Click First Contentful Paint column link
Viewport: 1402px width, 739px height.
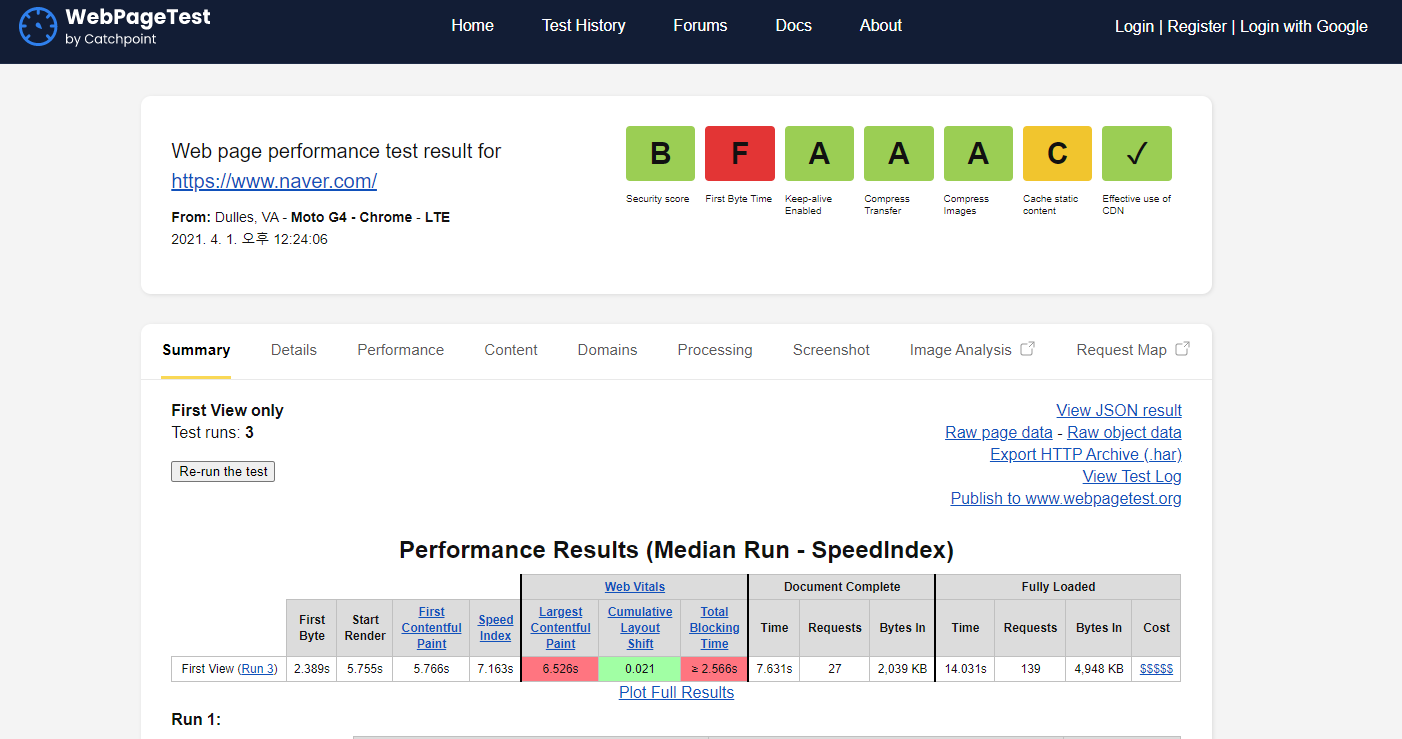(x=432, y=628)
